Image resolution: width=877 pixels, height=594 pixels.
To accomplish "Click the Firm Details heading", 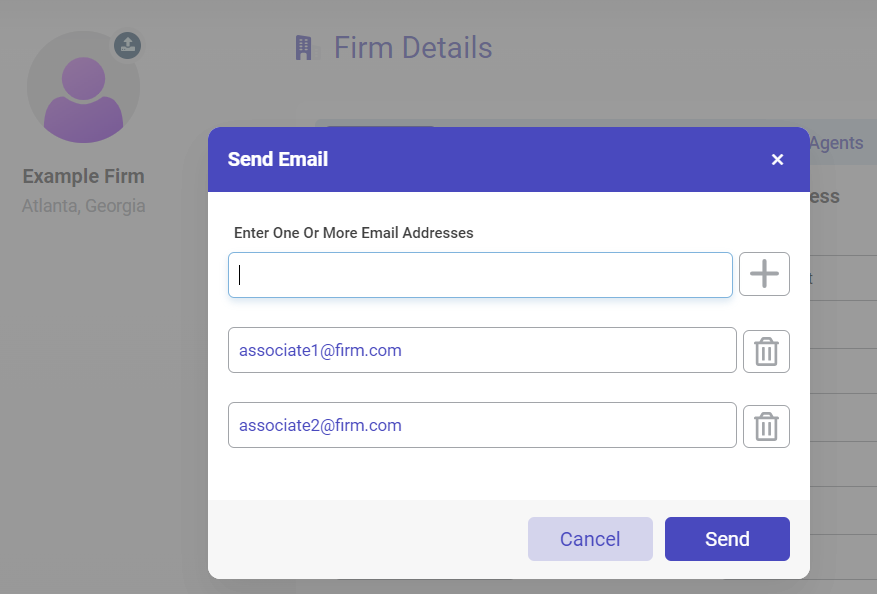I will pos(413,48).
